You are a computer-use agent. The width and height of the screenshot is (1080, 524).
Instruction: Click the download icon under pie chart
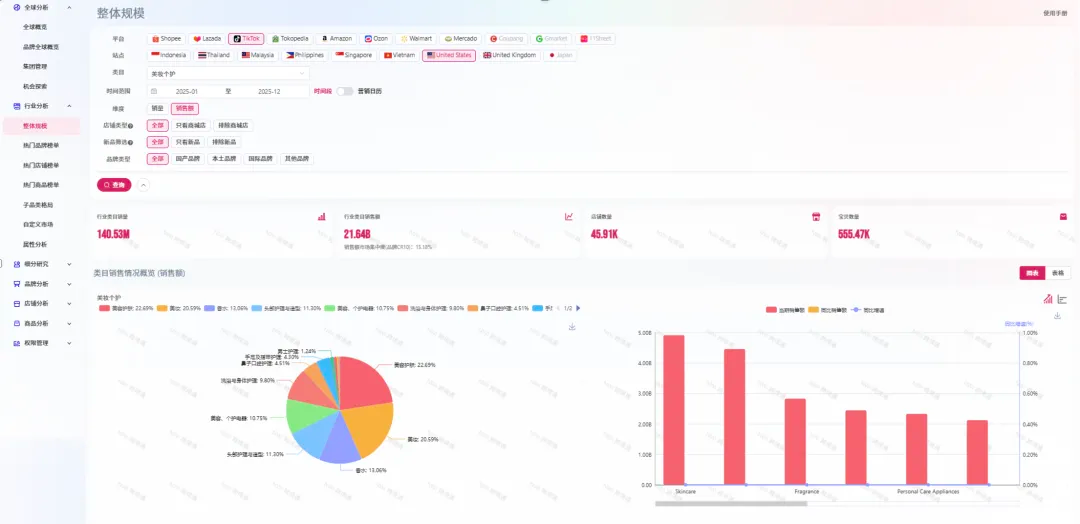572,327
